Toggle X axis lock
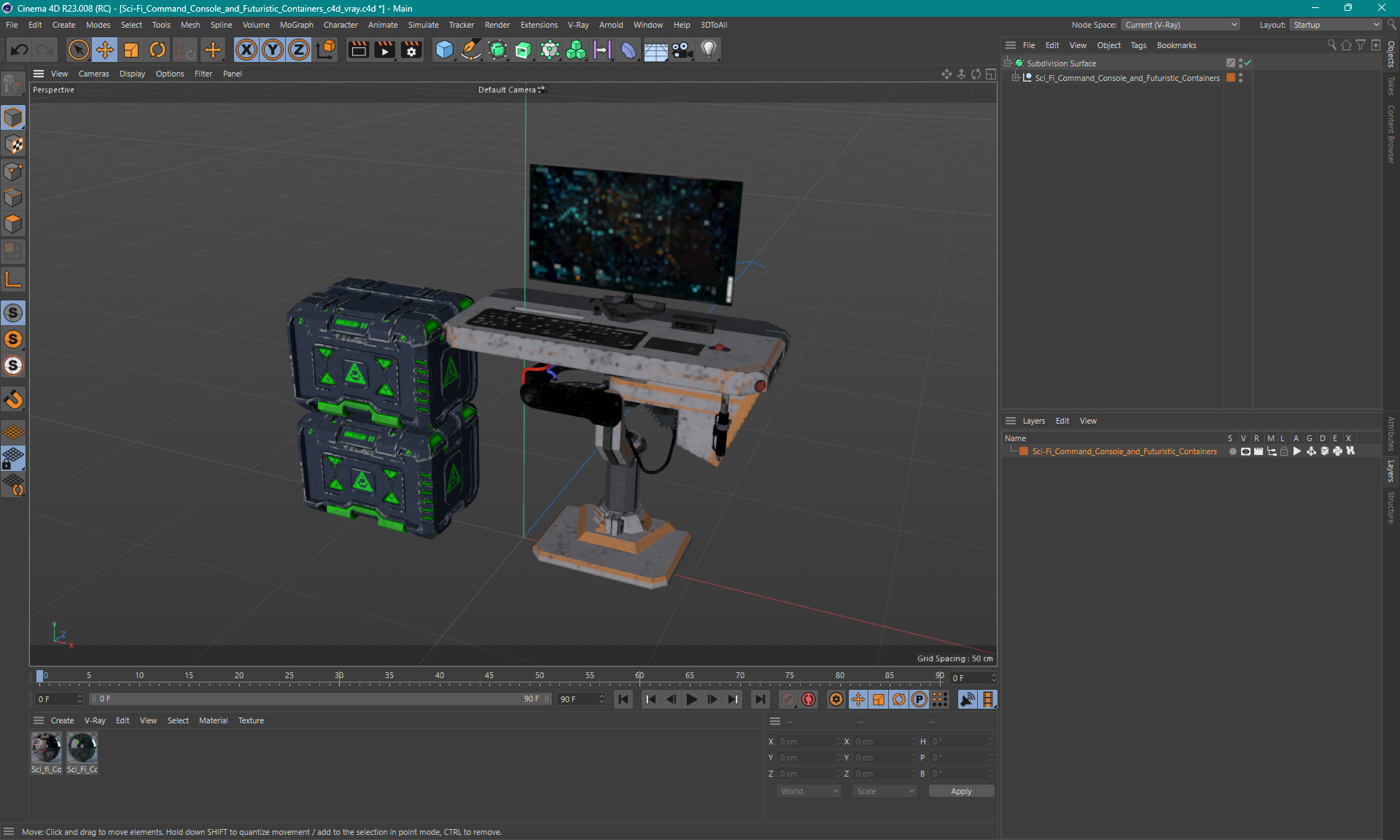Viewport: 1400px width, 840px height. point(246,50)
